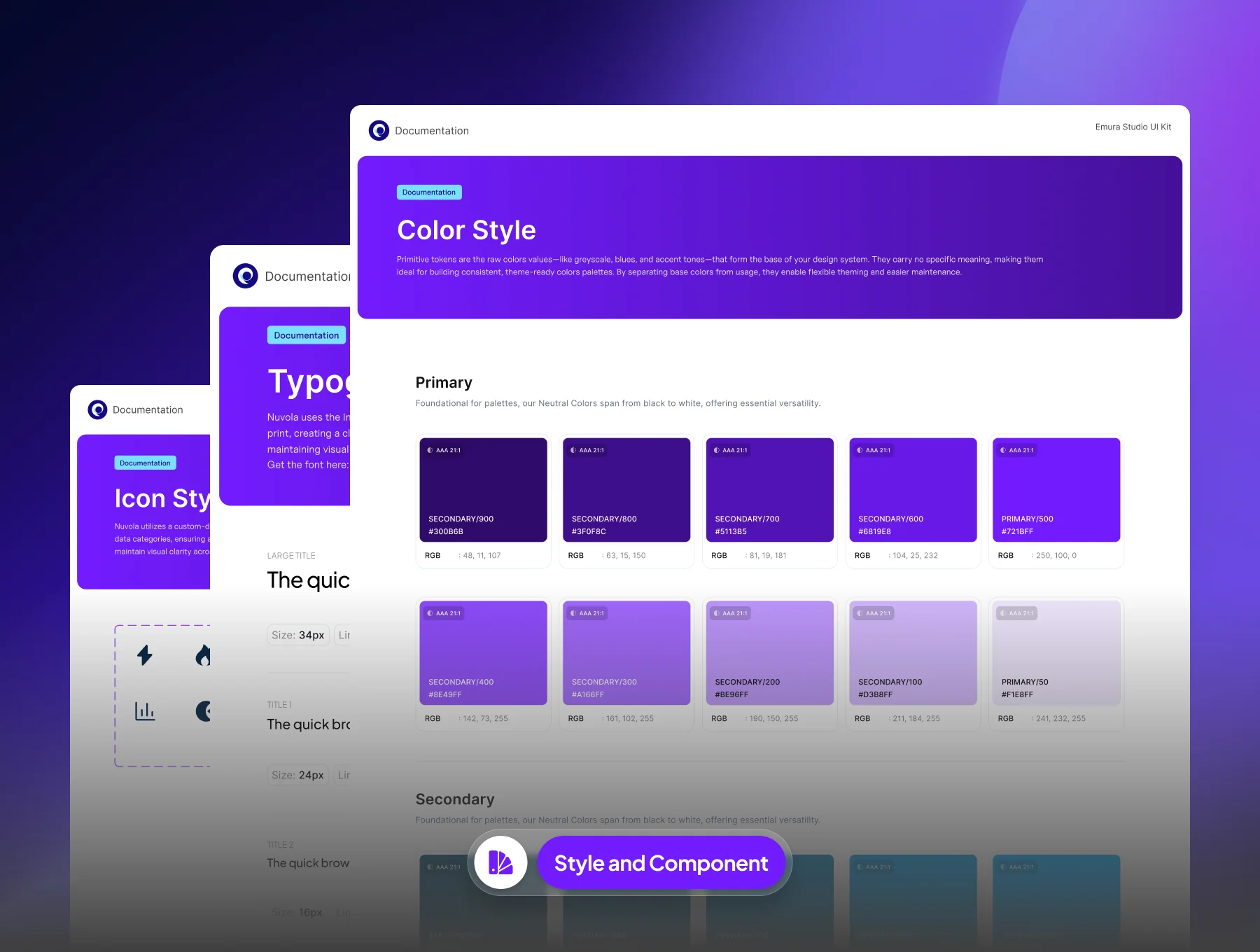Click AAA 21:1 badge on SECONDARY/600 card
Screen dimensions: 1260x952
(x=874, y=450)
